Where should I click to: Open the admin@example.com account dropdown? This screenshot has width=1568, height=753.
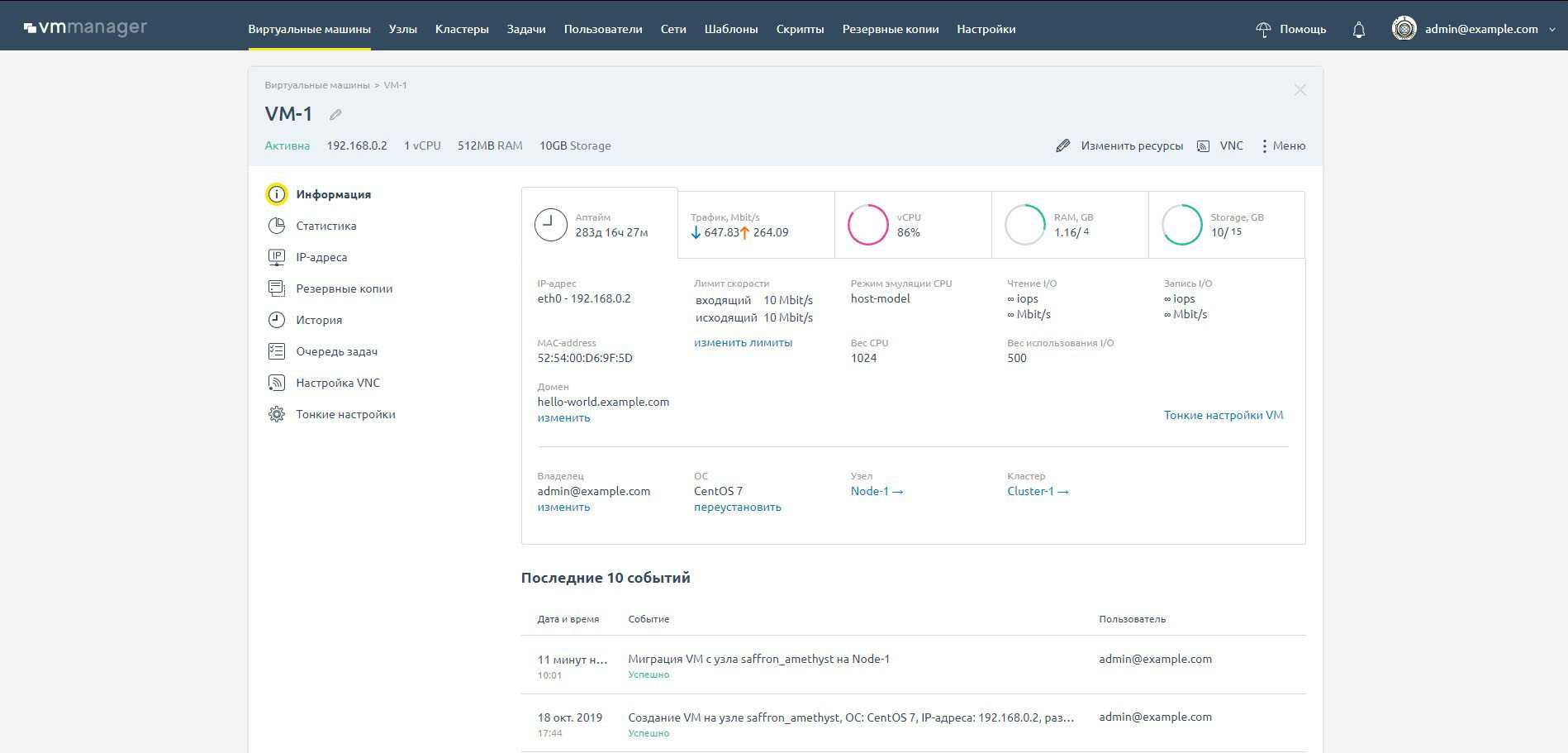(x=1474, y=29)
